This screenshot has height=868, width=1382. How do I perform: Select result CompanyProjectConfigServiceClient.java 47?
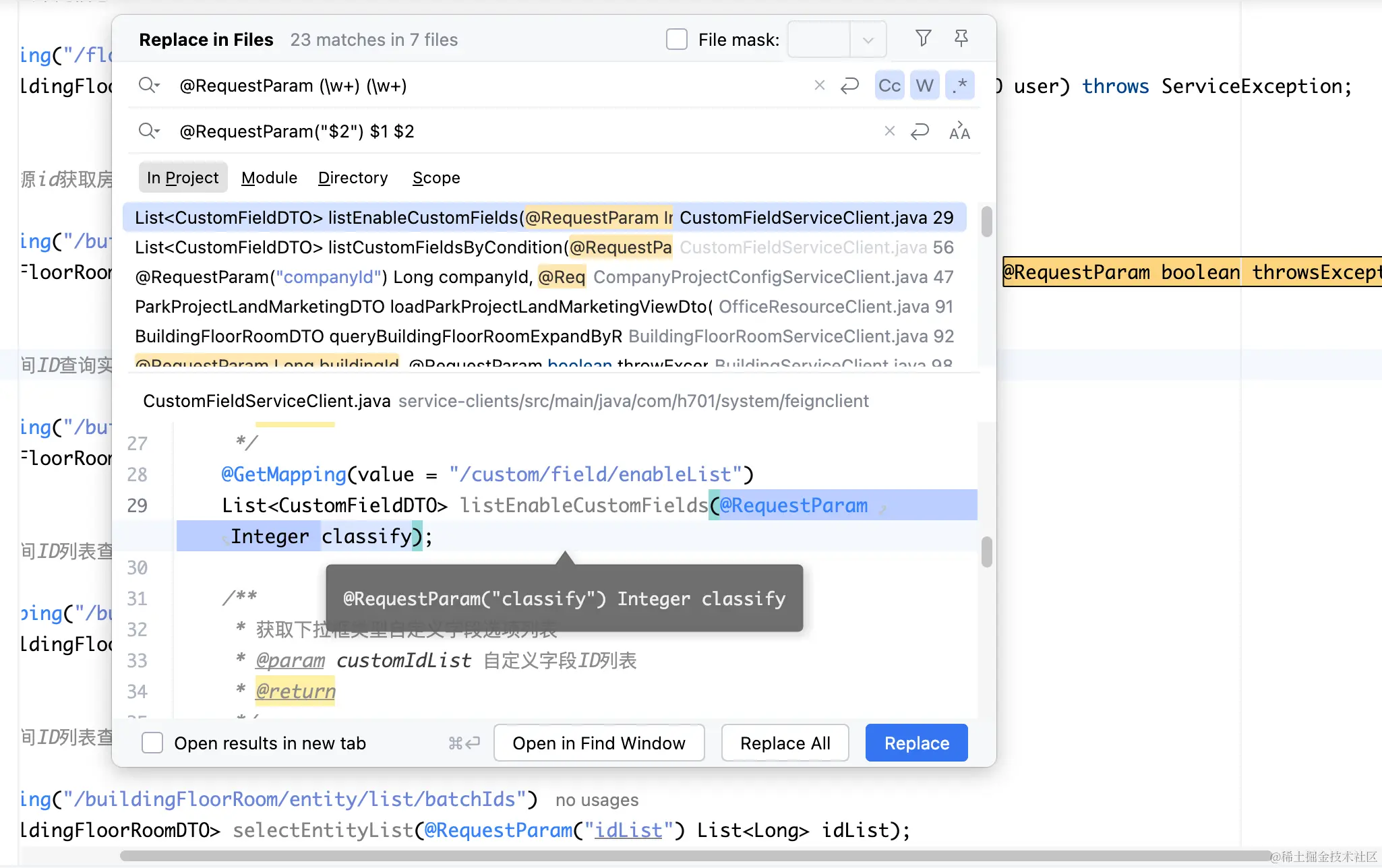pyautogui.click(x=544, y=277)
